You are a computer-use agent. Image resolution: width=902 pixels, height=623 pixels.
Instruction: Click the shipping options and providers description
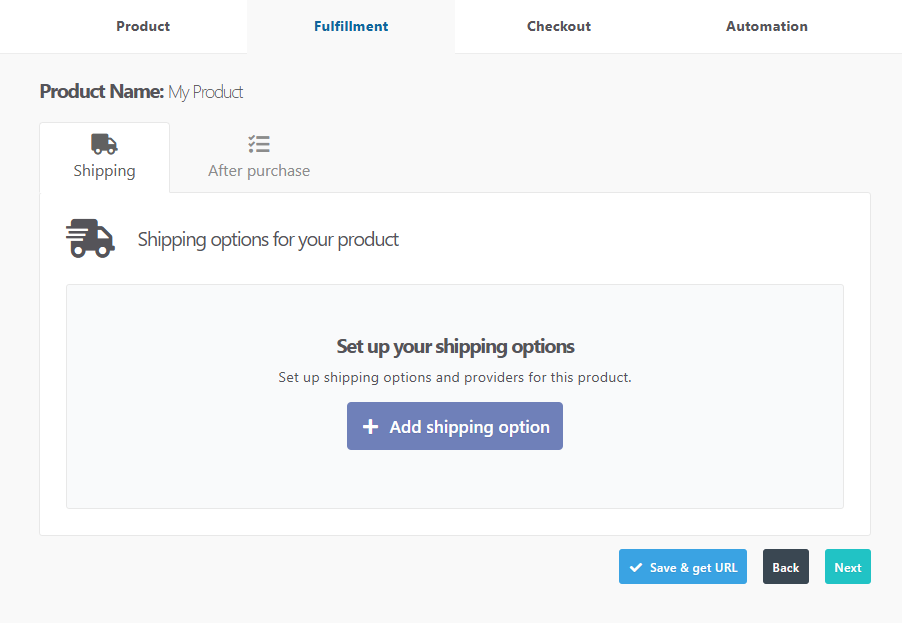pos(455,378)
